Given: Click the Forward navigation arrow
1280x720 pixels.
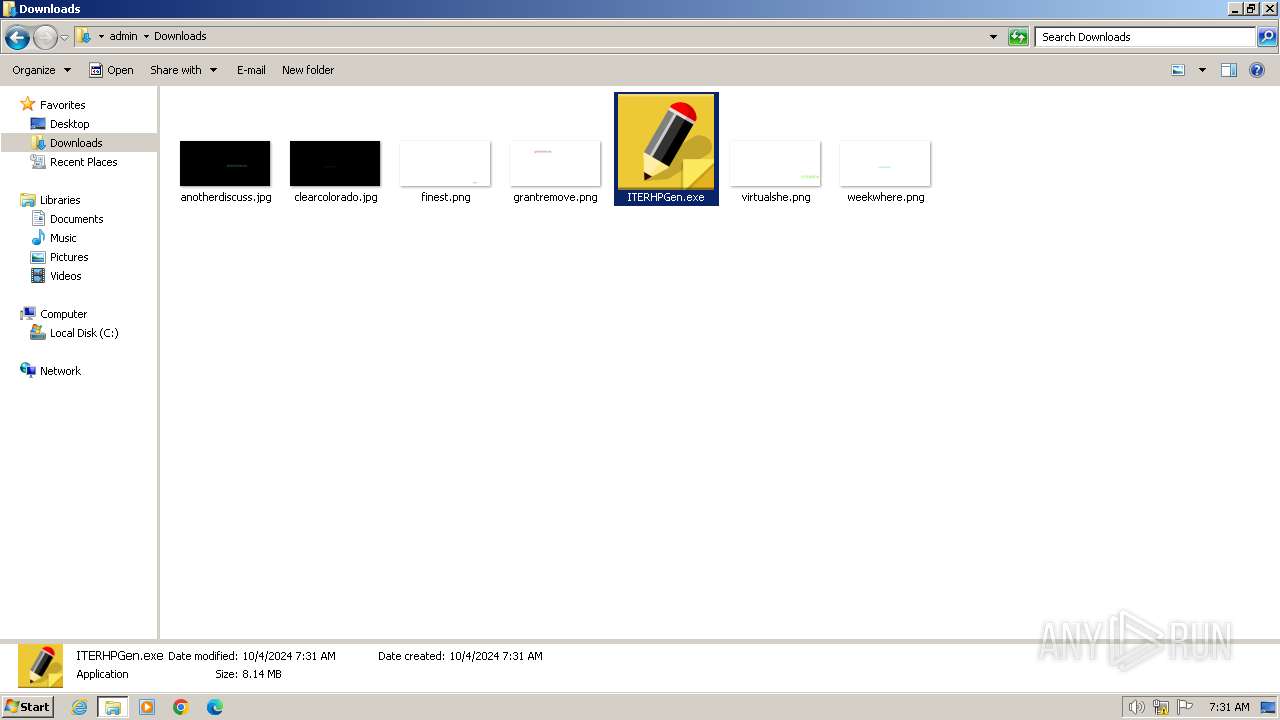Looking at the screenshot, I should (45, 38).
